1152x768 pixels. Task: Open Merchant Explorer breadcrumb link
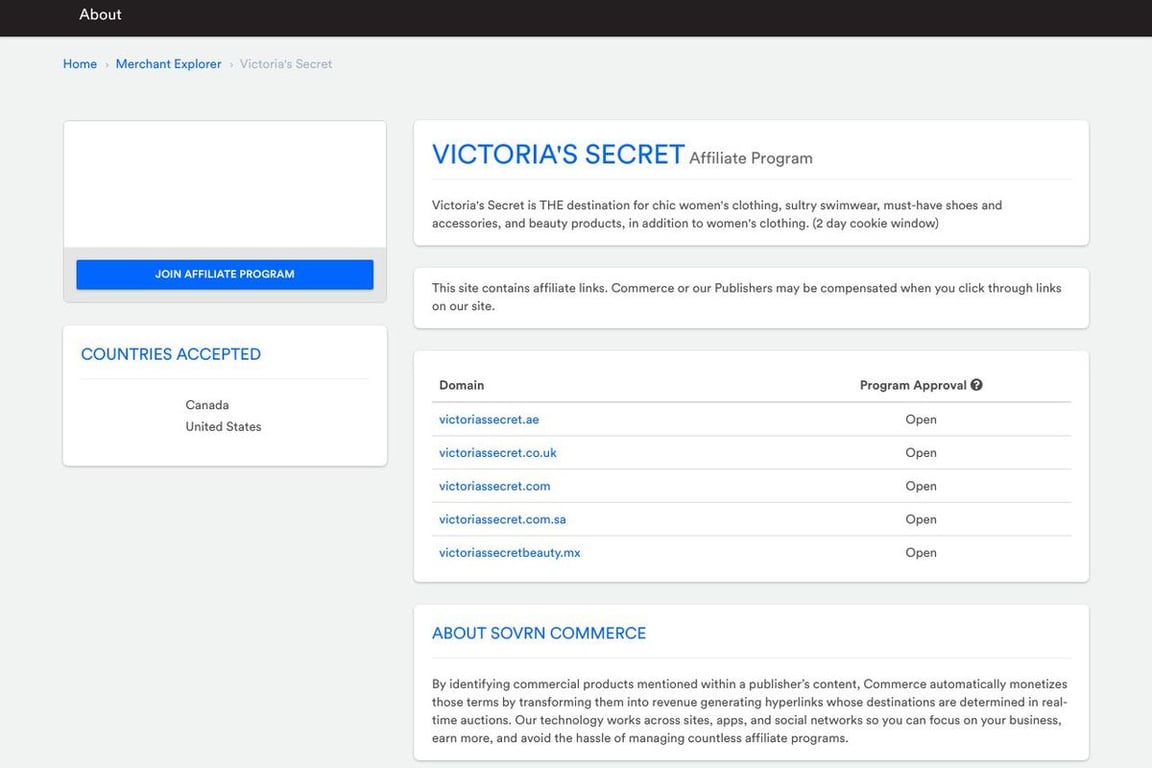(168, 64)
